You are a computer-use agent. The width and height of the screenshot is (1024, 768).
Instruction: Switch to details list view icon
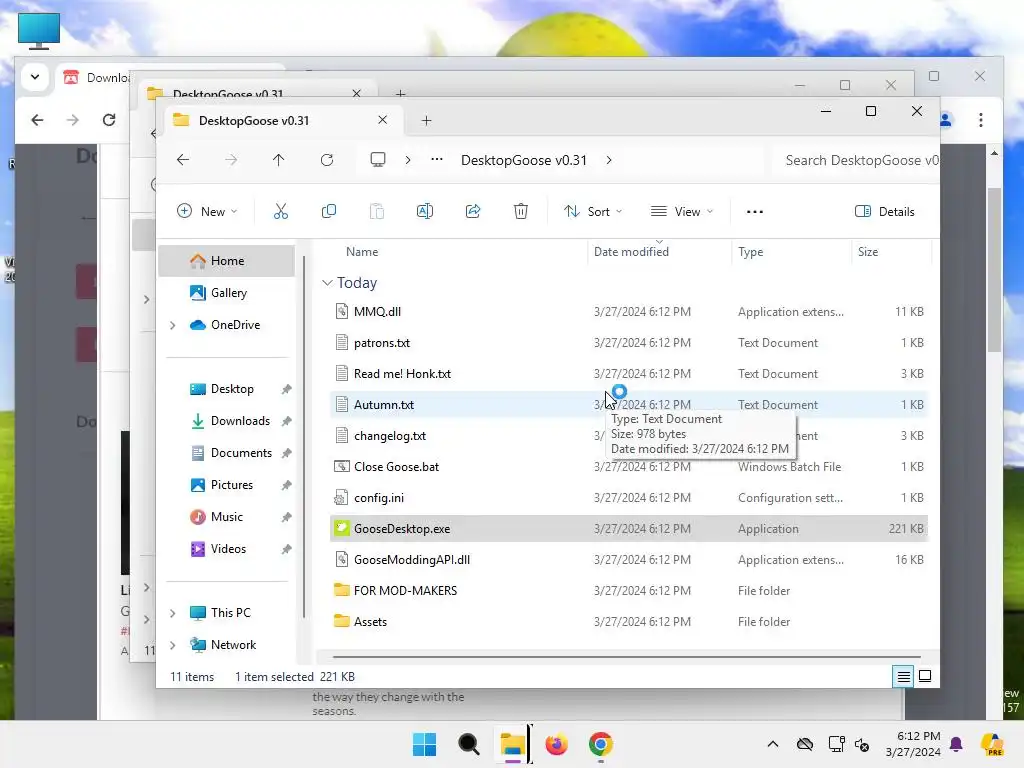[903, 677]
